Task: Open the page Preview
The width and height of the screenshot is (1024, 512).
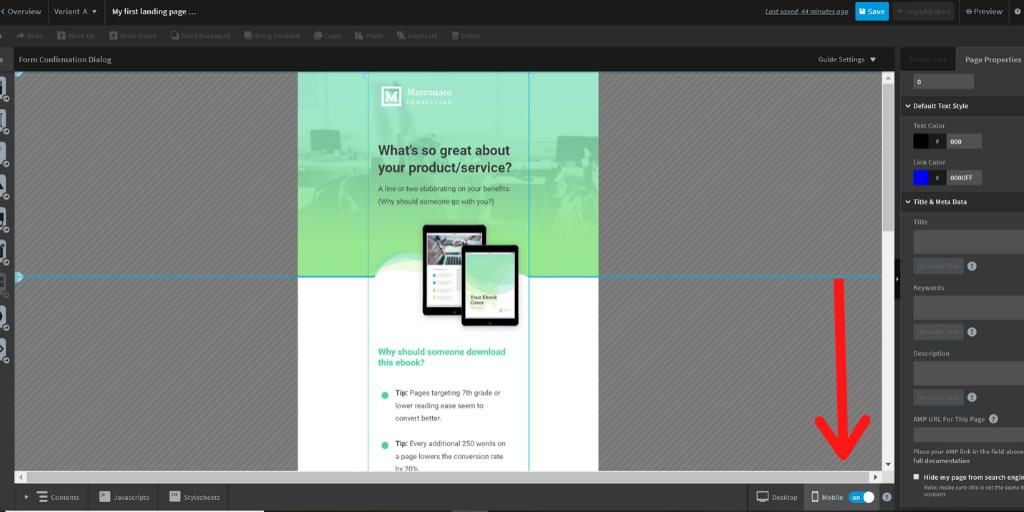Action: tap(984, 11)
